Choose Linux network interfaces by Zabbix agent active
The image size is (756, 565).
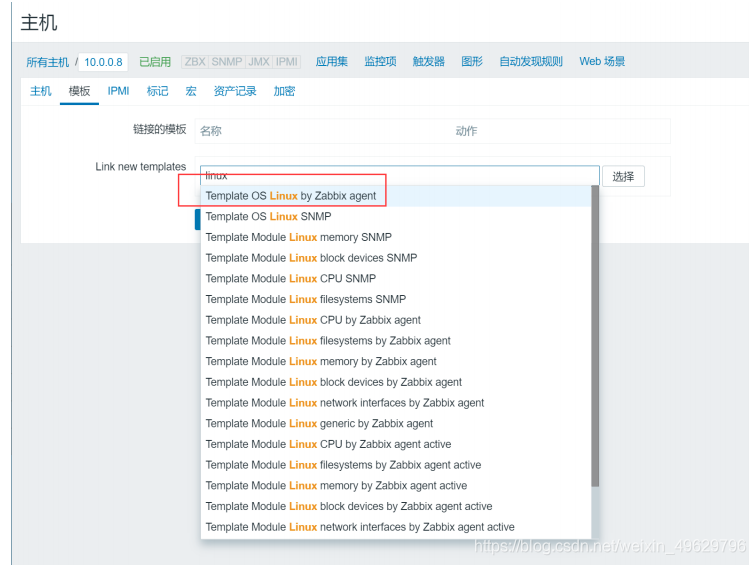pos(396,527)
